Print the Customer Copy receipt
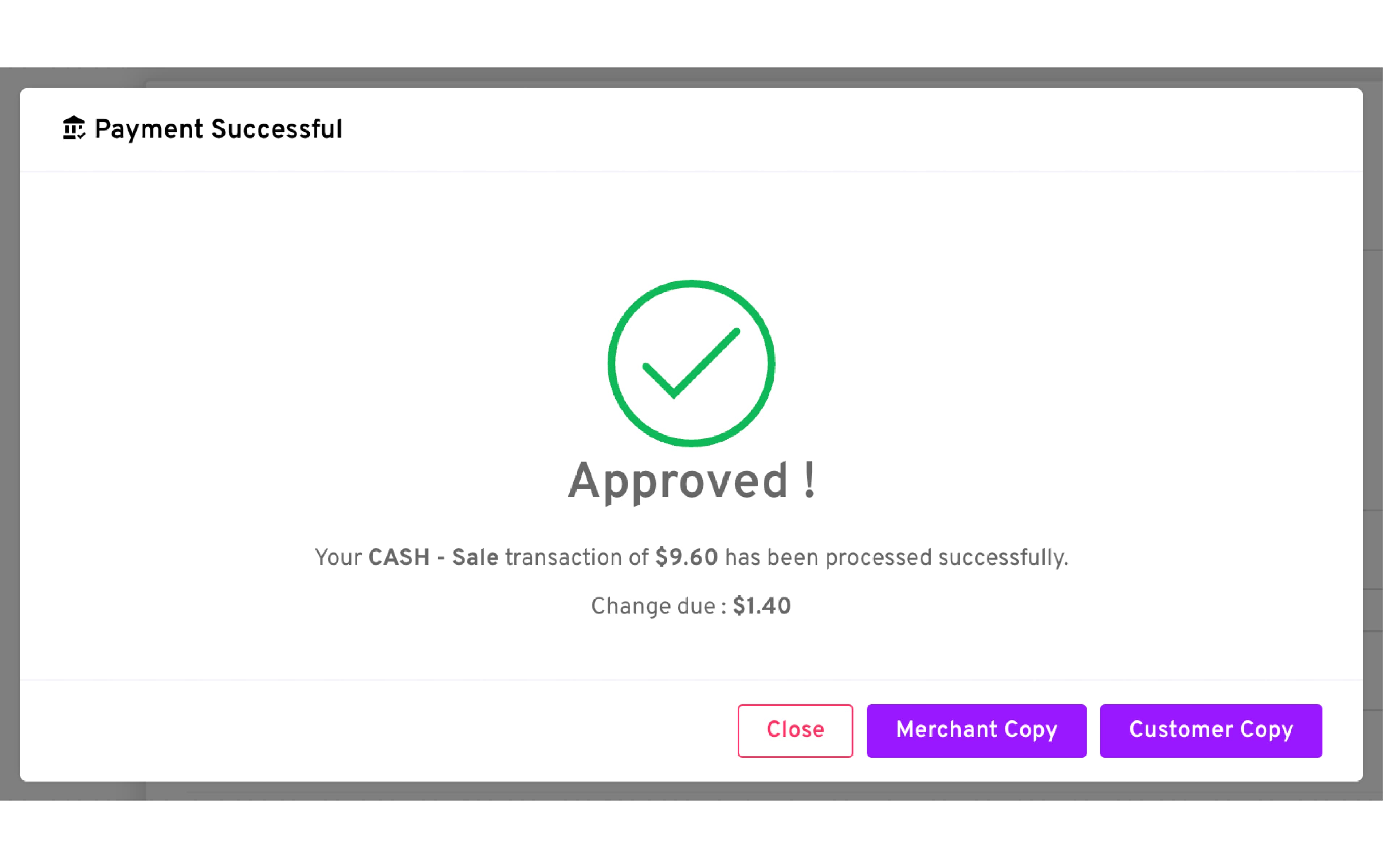1389x868 pixels. (x=1211, y=730)
